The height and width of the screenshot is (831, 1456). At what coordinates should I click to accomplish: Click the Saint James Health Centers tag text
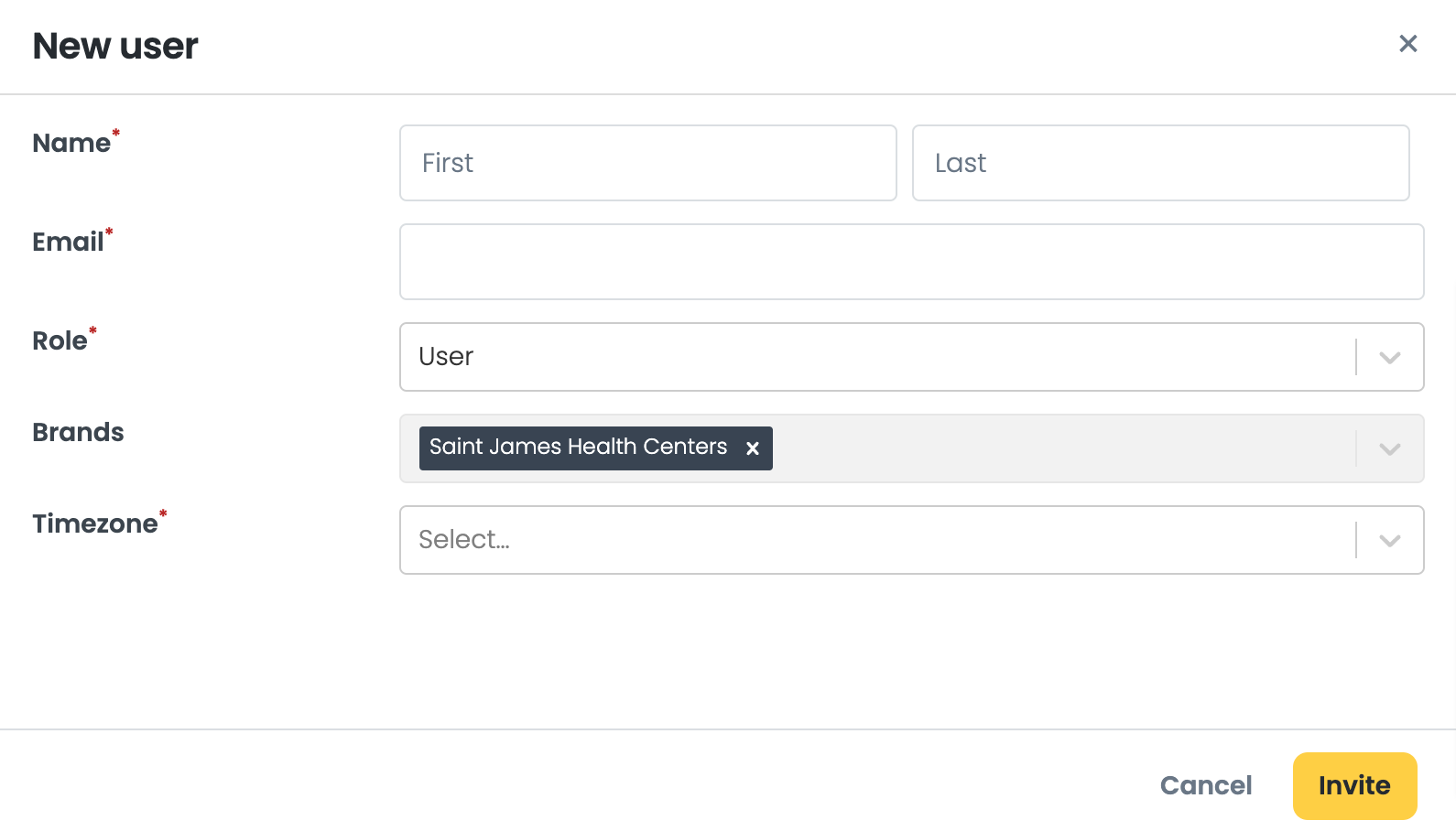(x=578, y=448)
